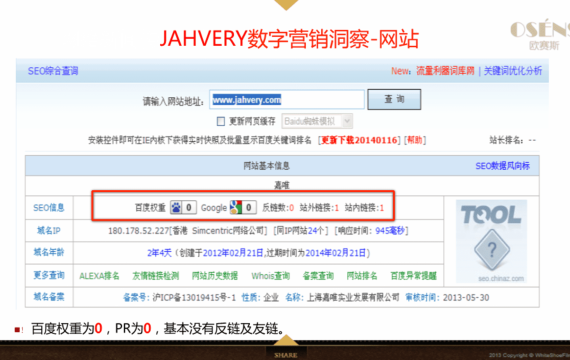Open the Whois查询 link

[x=270, y=276]
